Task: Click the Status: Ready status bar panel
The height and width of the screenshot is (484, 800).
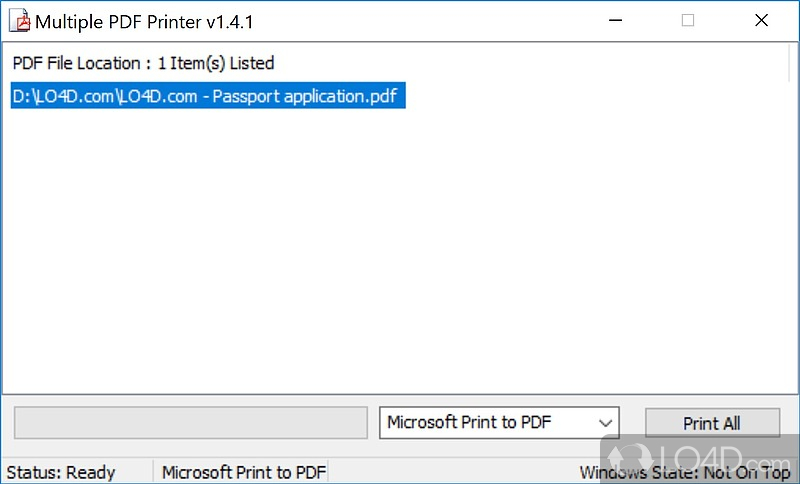Action: click(61, 472)
